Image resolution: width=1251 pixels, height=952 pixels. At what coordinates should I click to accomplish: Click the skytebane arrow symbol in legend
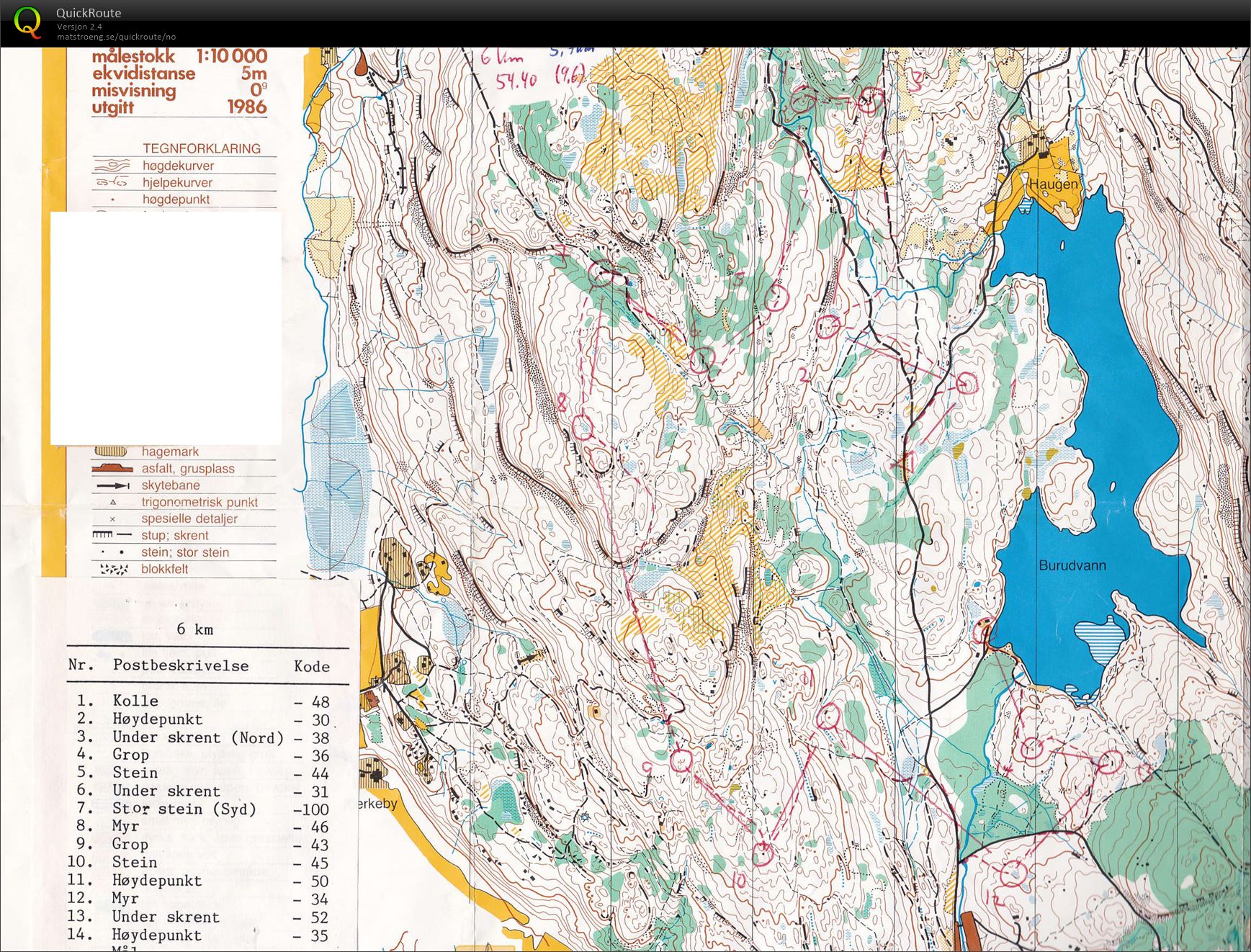[112, 486]
